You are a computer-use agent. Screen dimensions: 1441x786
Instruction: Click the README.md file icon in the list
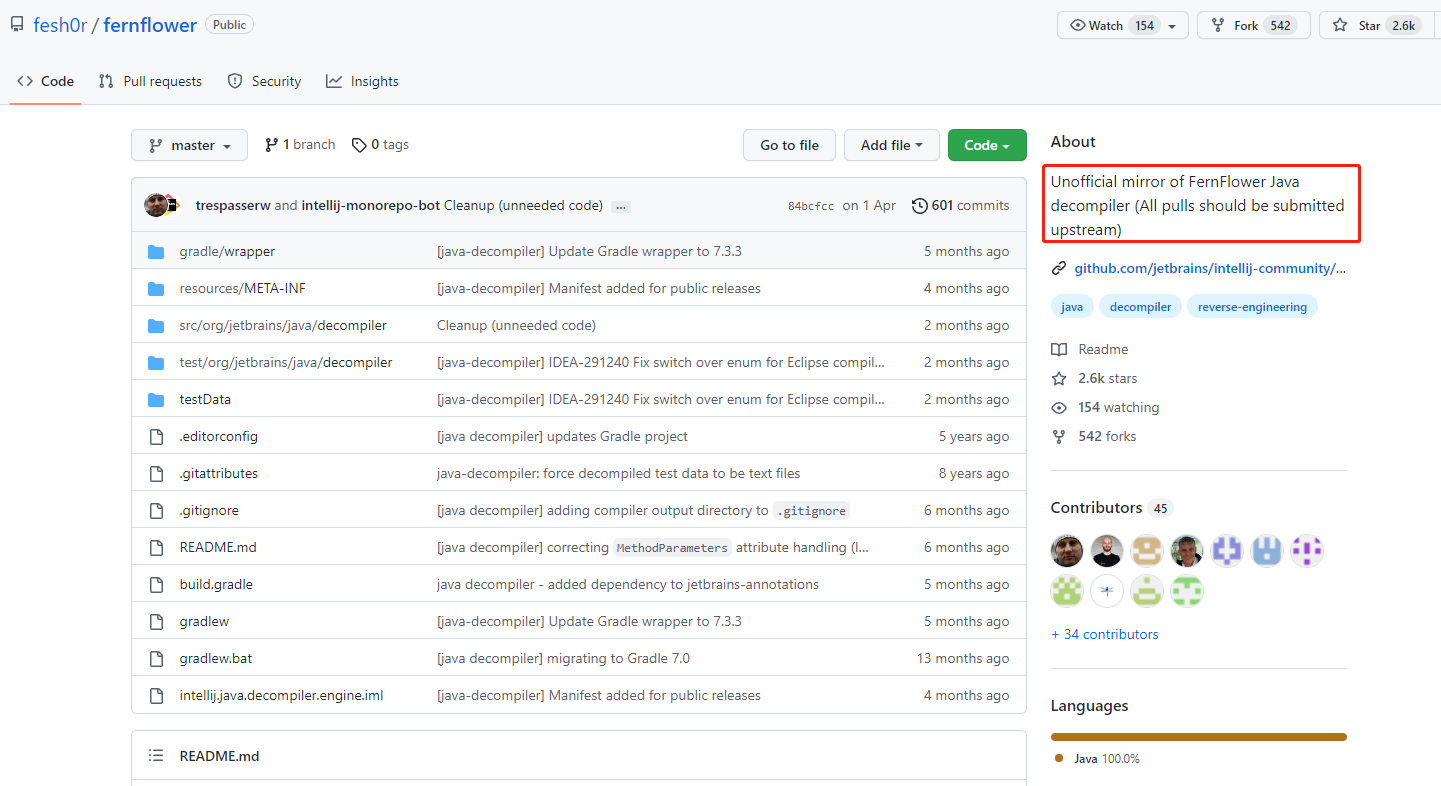click(156, 547)
